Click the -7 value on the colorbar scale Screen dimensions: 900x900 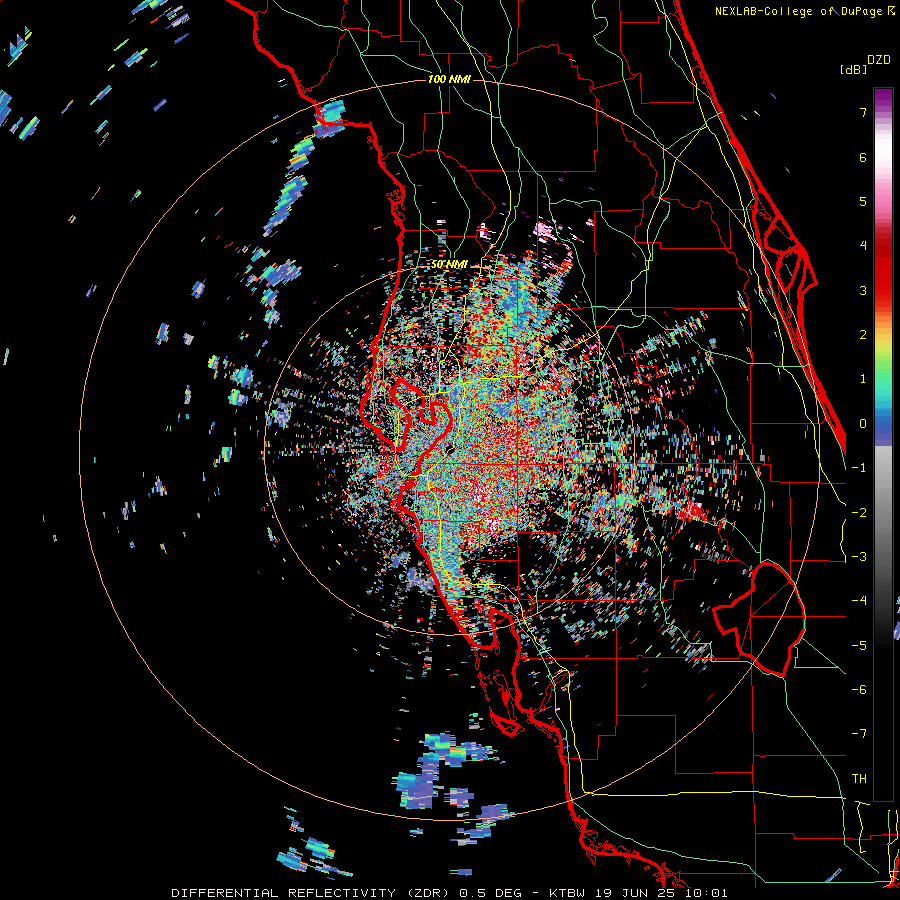point(859,734)
